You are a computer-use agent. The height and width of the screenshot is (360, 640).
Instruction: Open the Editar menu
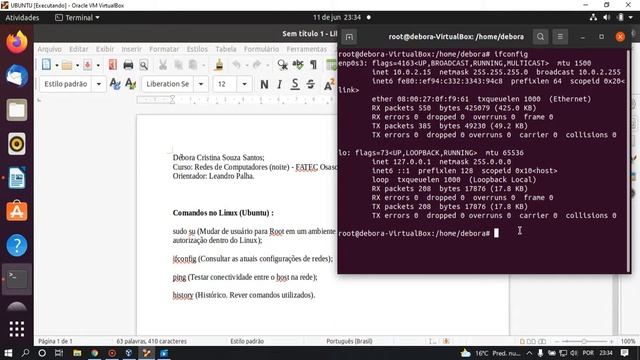pos(78,49)
